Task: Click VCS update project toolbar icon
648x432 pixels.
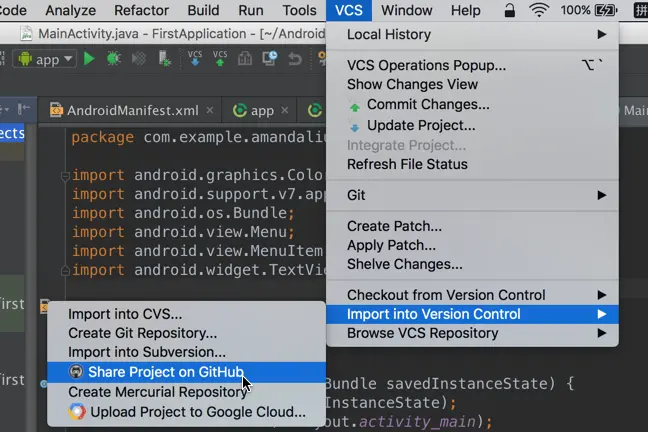Action: coord(195,58)
